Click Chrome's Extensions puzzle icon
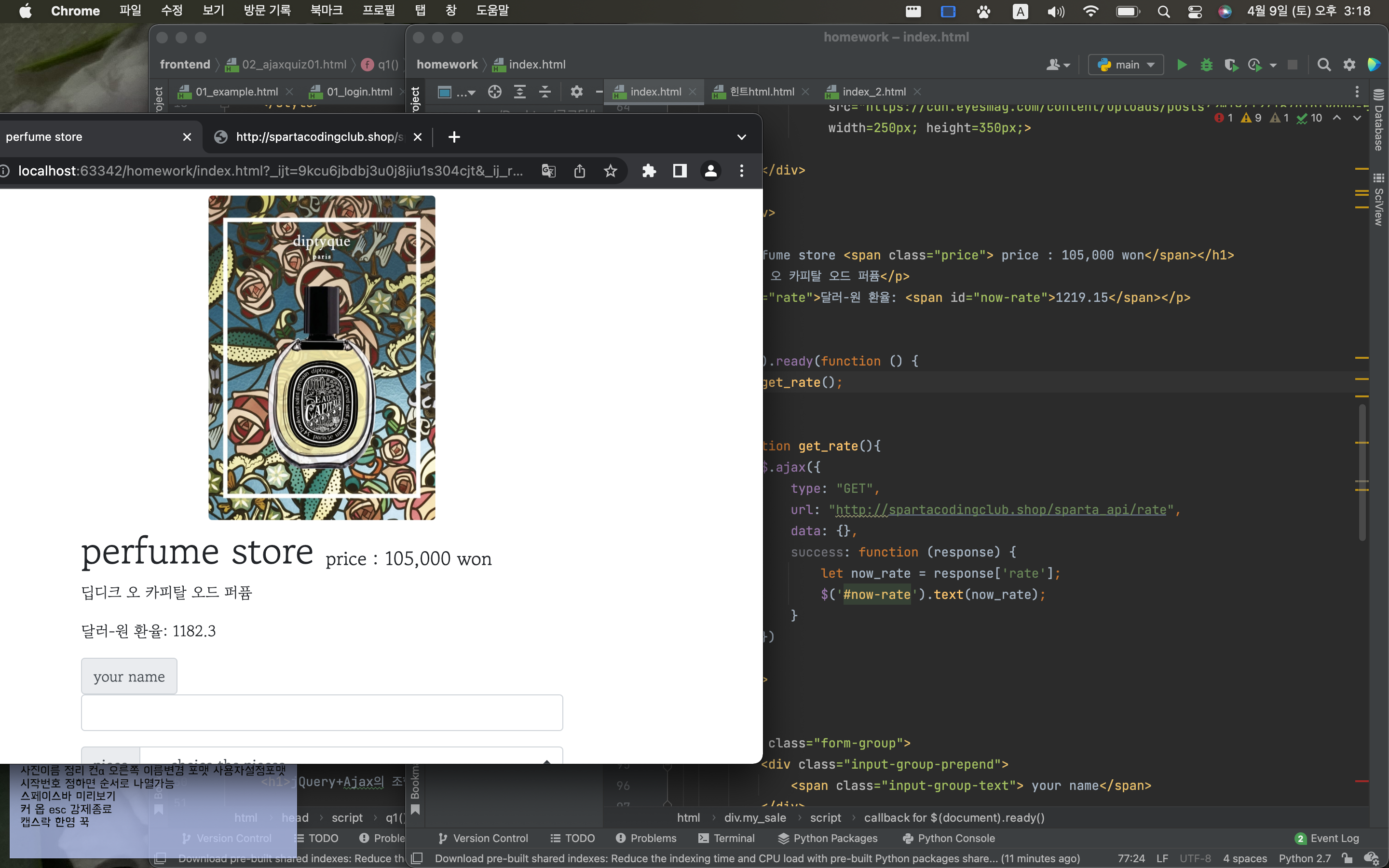 point(649,171)
